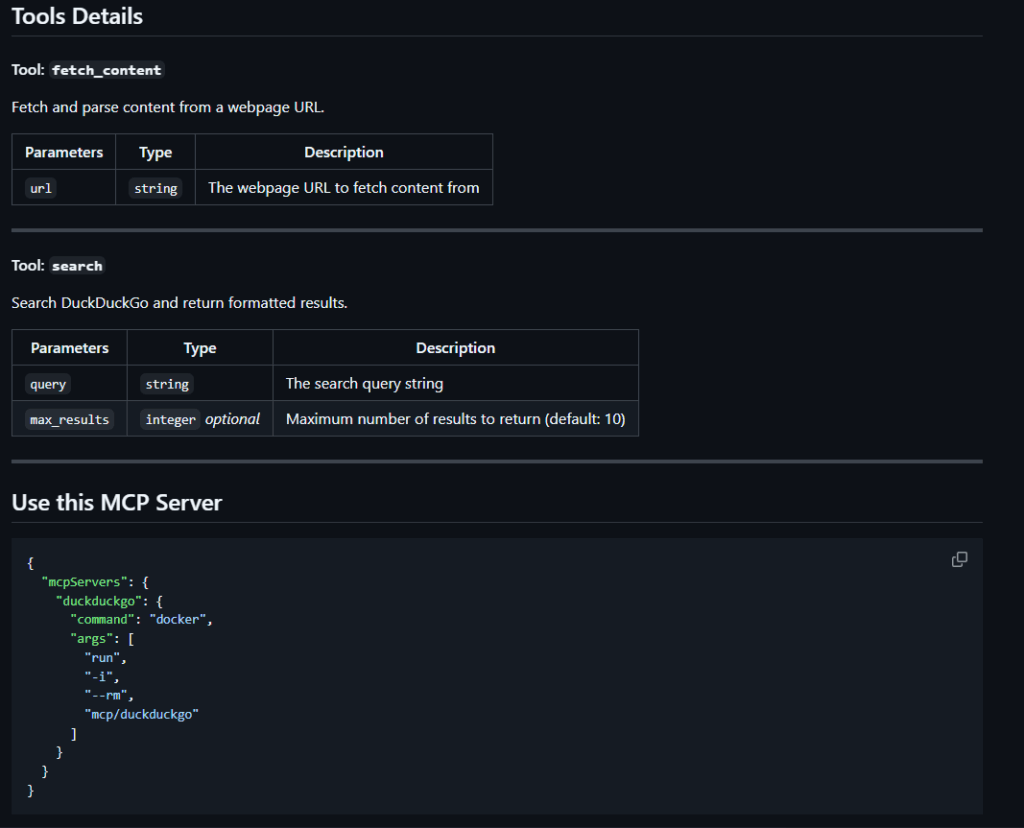
Task: Click the docker command value in the JSON
Action: pos(178,619)
